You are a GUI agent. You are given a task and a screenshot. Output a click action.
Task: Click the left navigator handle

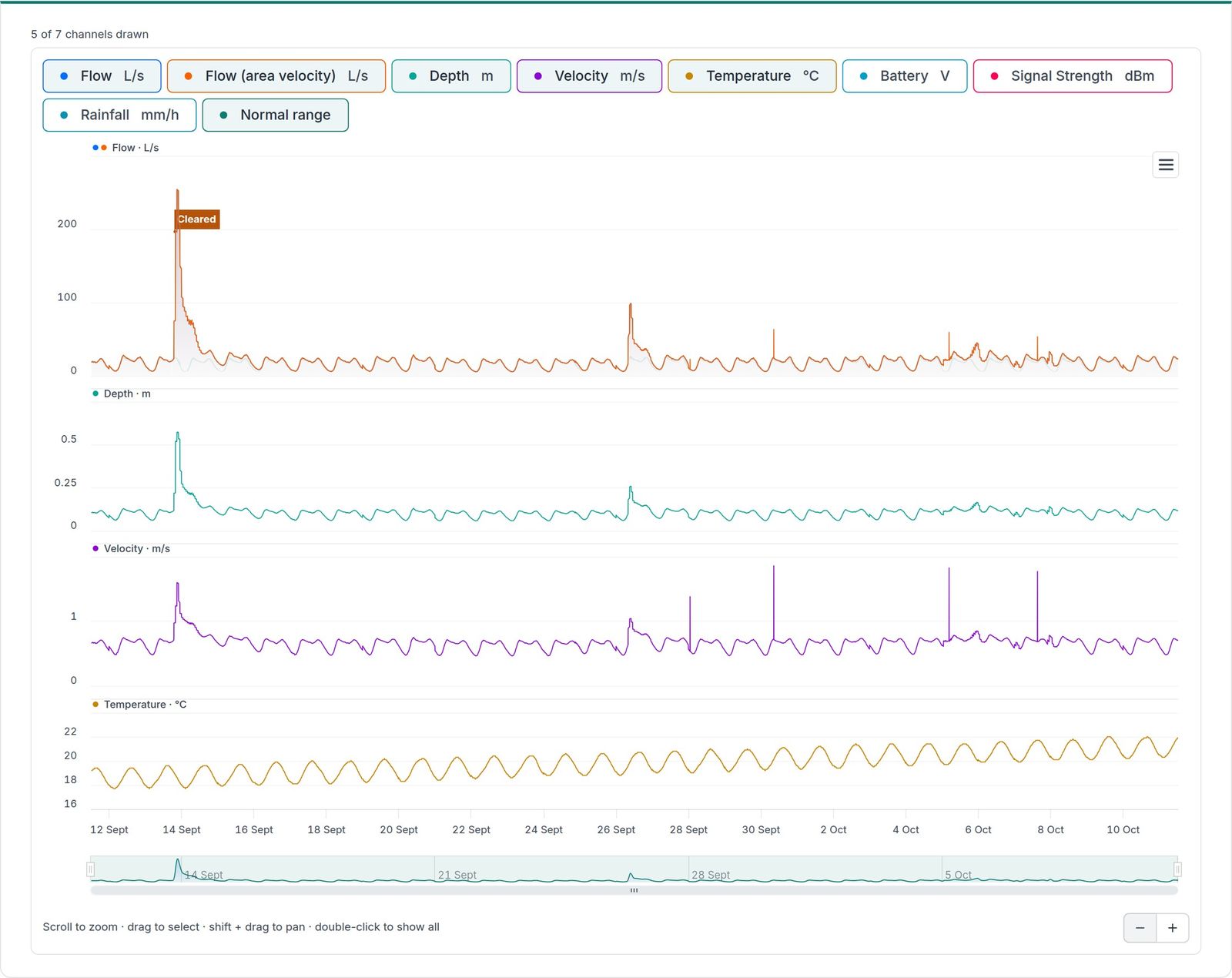[x=90, y=869]
